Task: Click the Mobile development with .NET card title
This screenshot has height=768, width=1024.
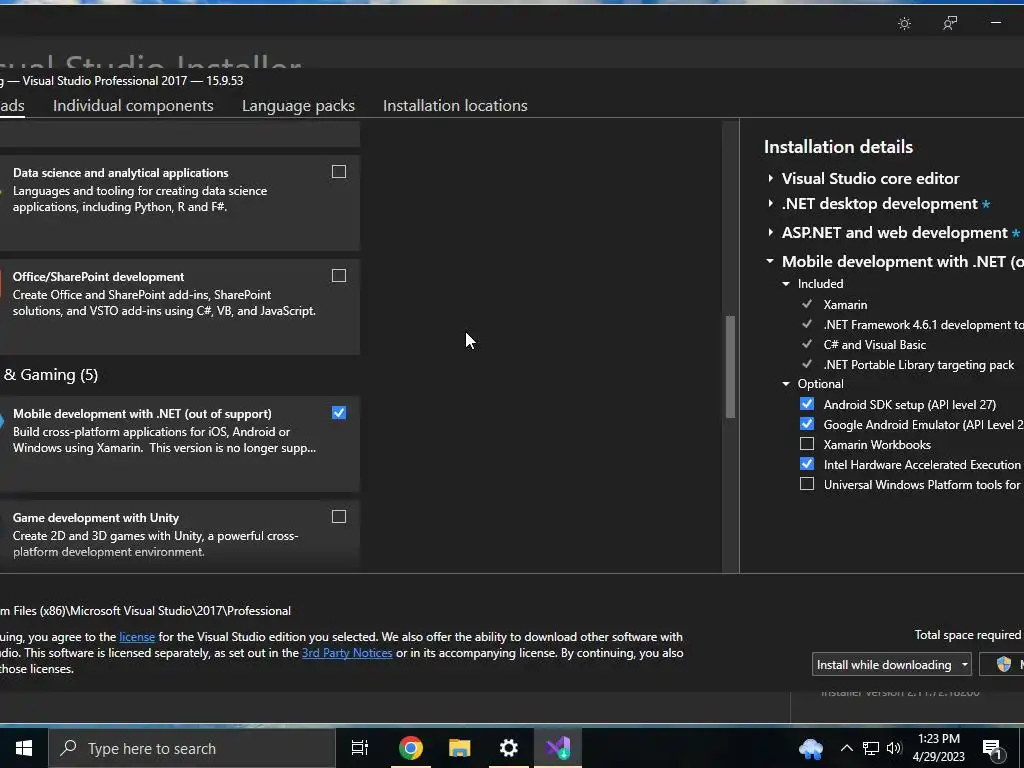Action: 142,414
